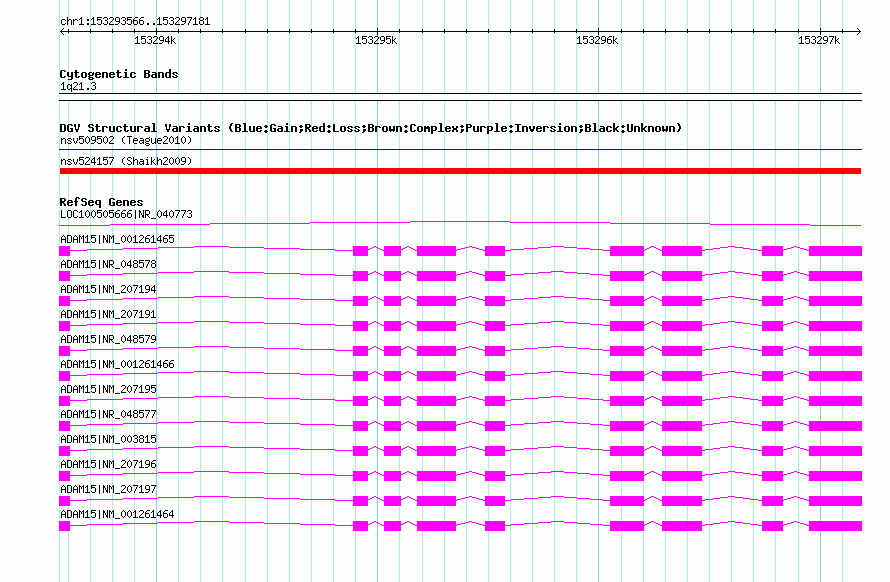The height and width of the screenshot is (582, 890).
Task: Click the last exon block of NM_001261465
Action: point(836,251)
